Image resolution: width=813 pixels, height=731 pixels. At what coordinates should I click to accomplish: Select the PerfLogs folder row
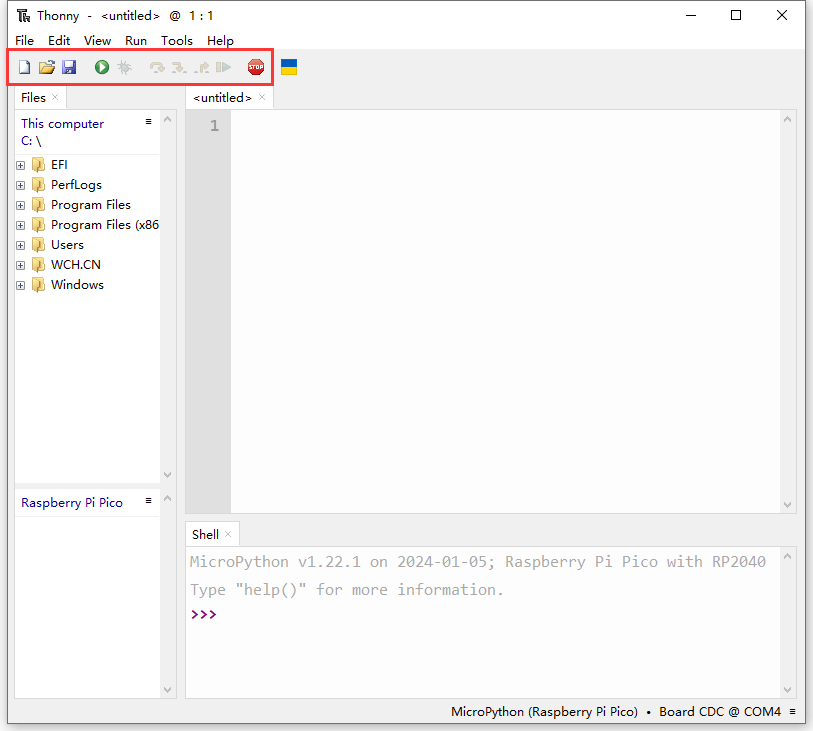(x=87, y=185)
